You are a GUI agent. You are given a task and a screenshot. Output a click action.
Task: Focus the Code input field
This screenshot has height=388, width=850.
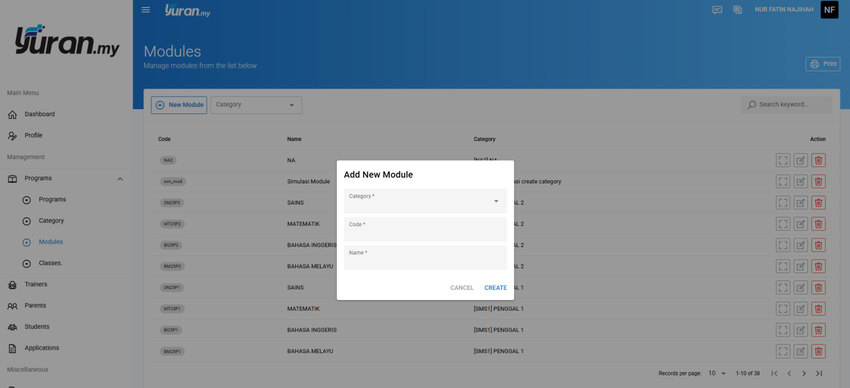[425, 229]
